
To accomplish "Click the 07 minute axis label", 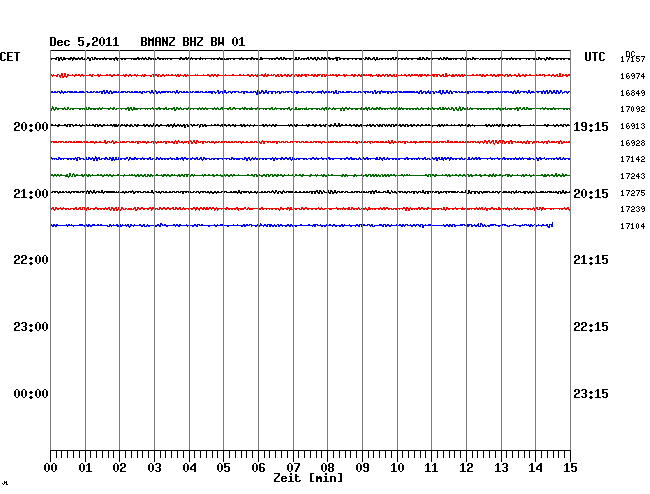I will [x=293, y=468].
